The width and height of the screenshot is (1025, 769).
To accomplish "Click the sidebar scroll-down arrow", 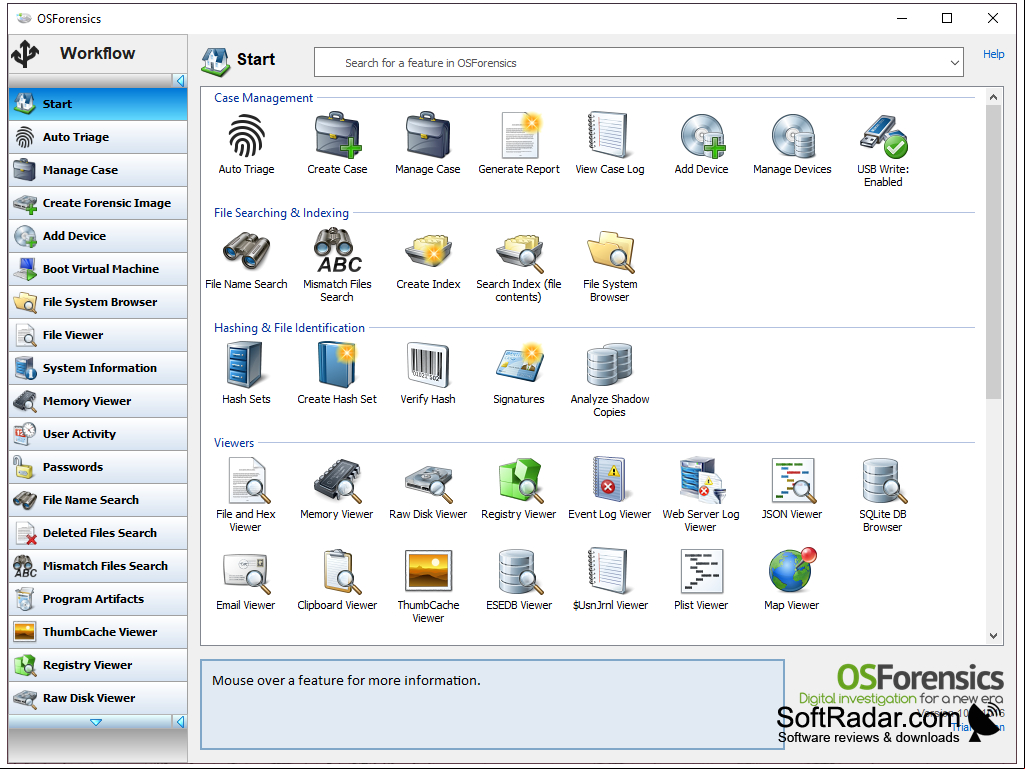I will point(96,722).
